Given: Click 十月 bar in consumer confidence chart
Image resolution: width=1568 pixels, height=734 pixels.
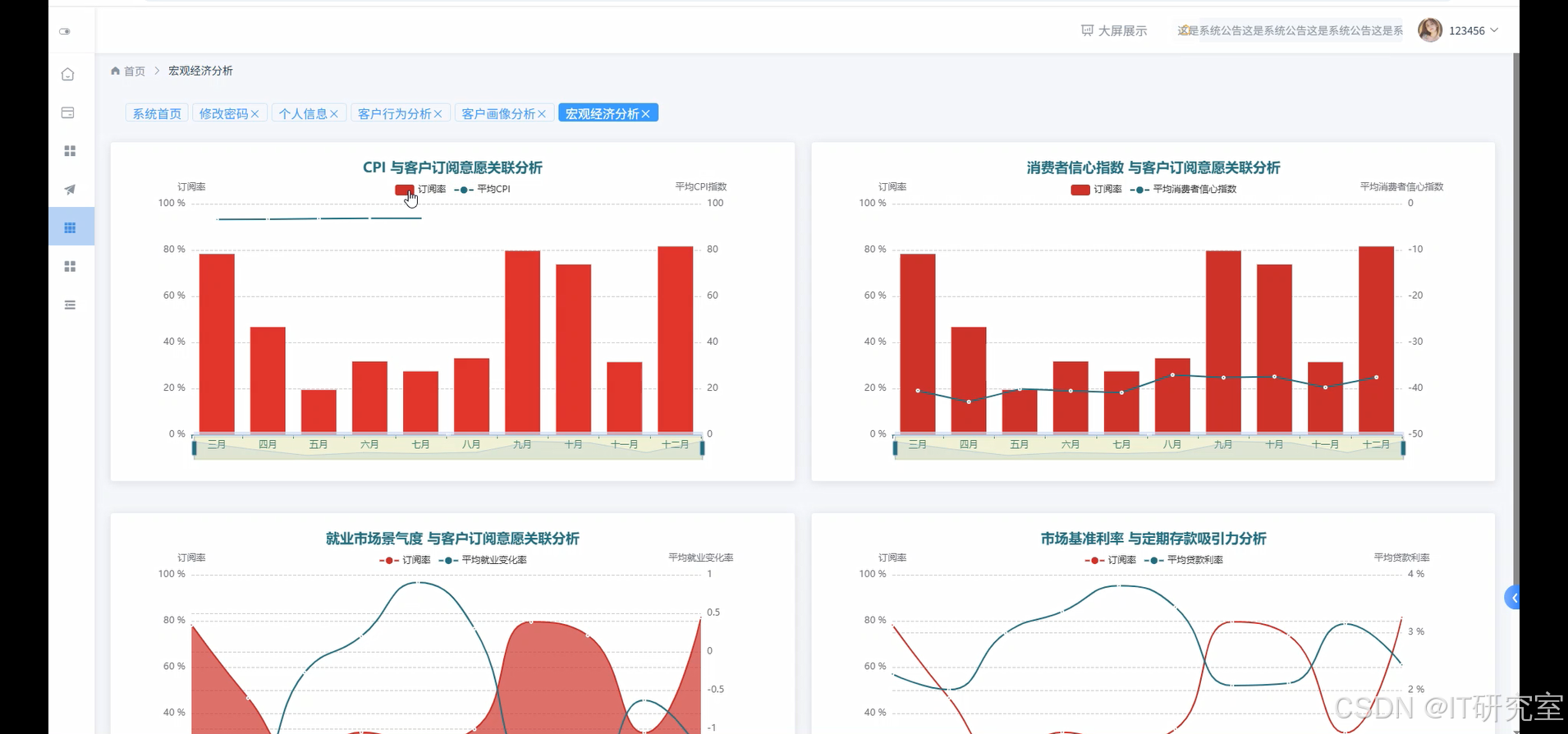Looking at the screenshot, I should [x=1274, y=349].
